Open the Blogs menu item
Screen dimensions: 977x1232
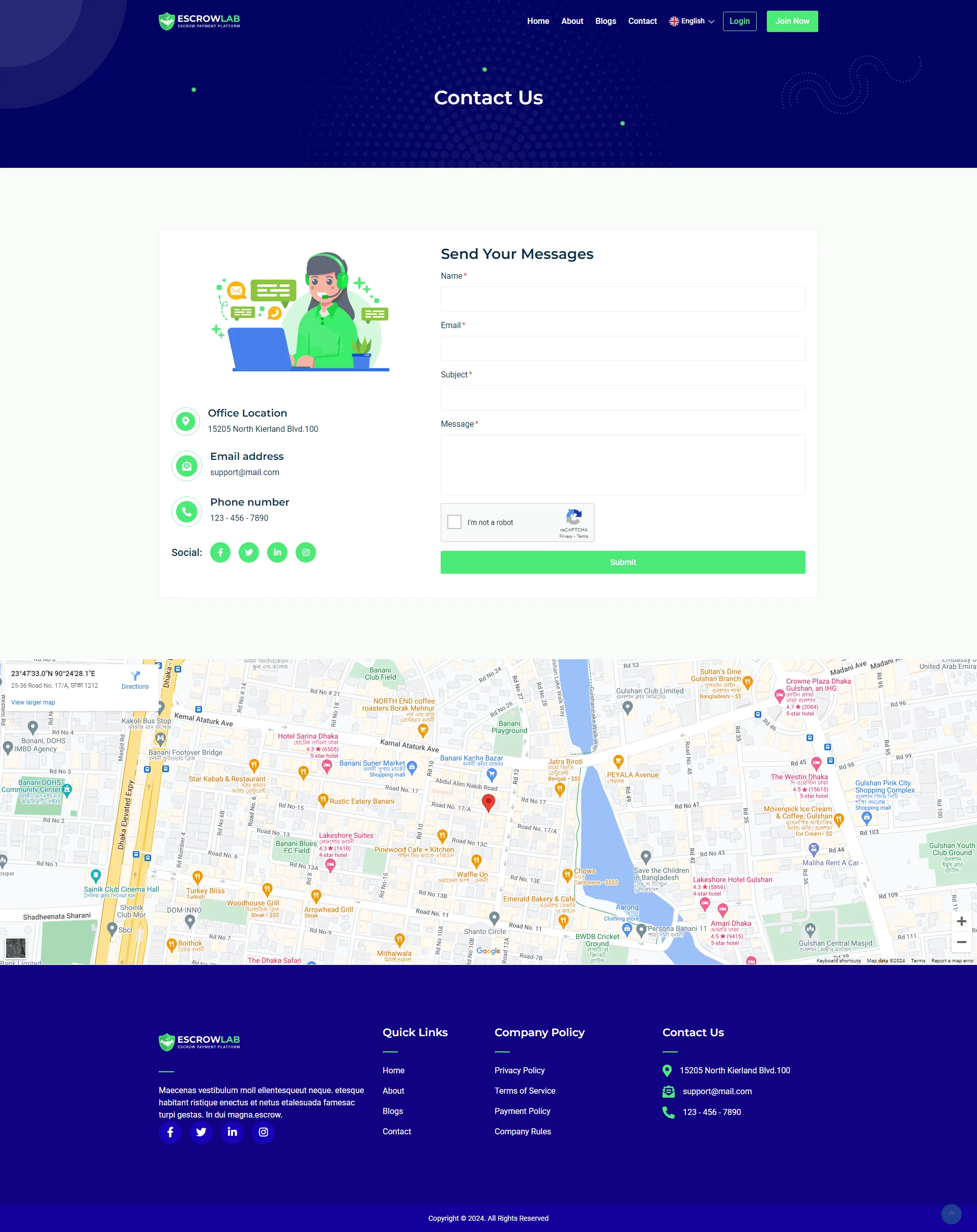(x=606, y=21)
